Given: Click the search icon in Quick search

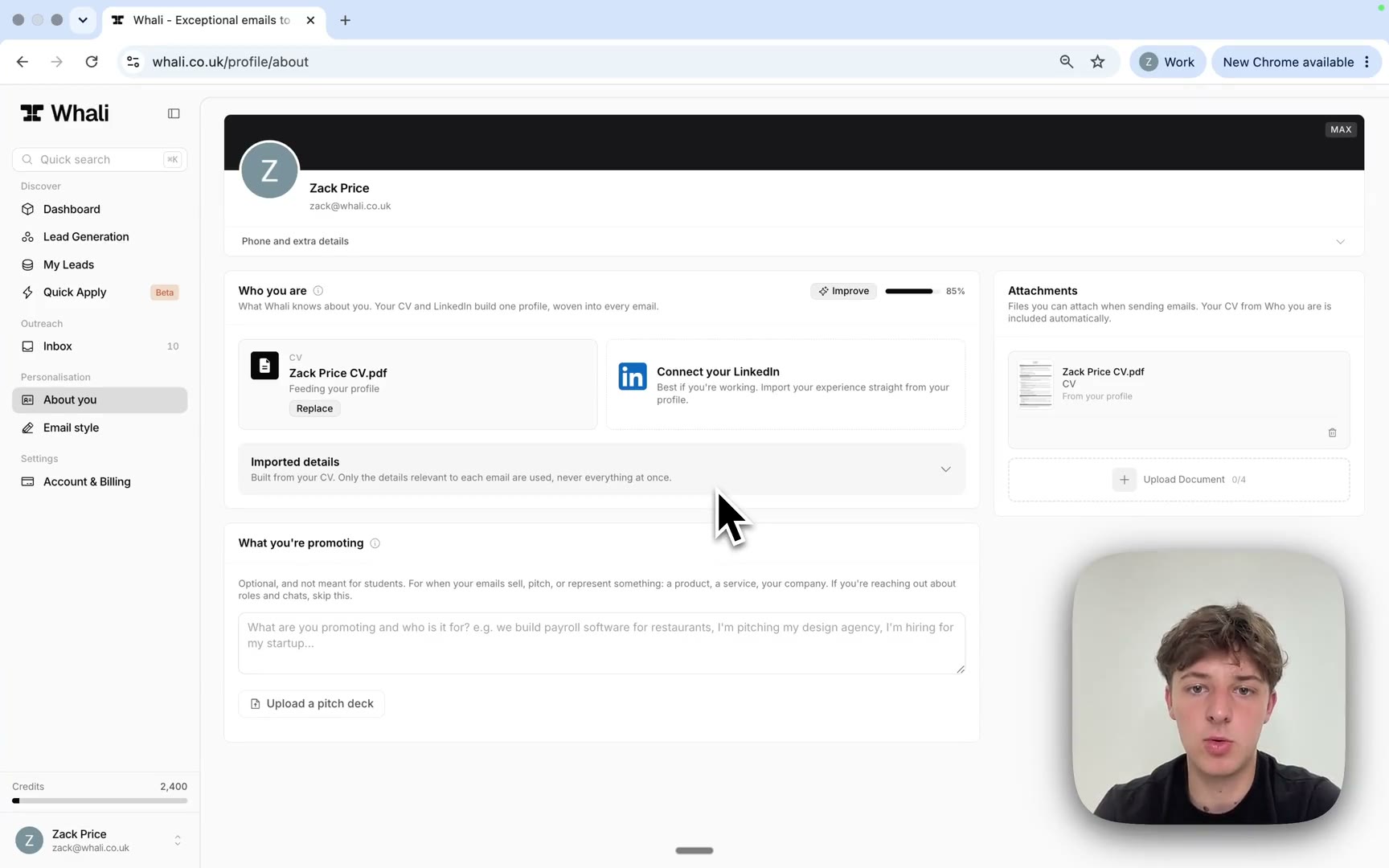Looking at the screenshot, I should pos(27,159).
